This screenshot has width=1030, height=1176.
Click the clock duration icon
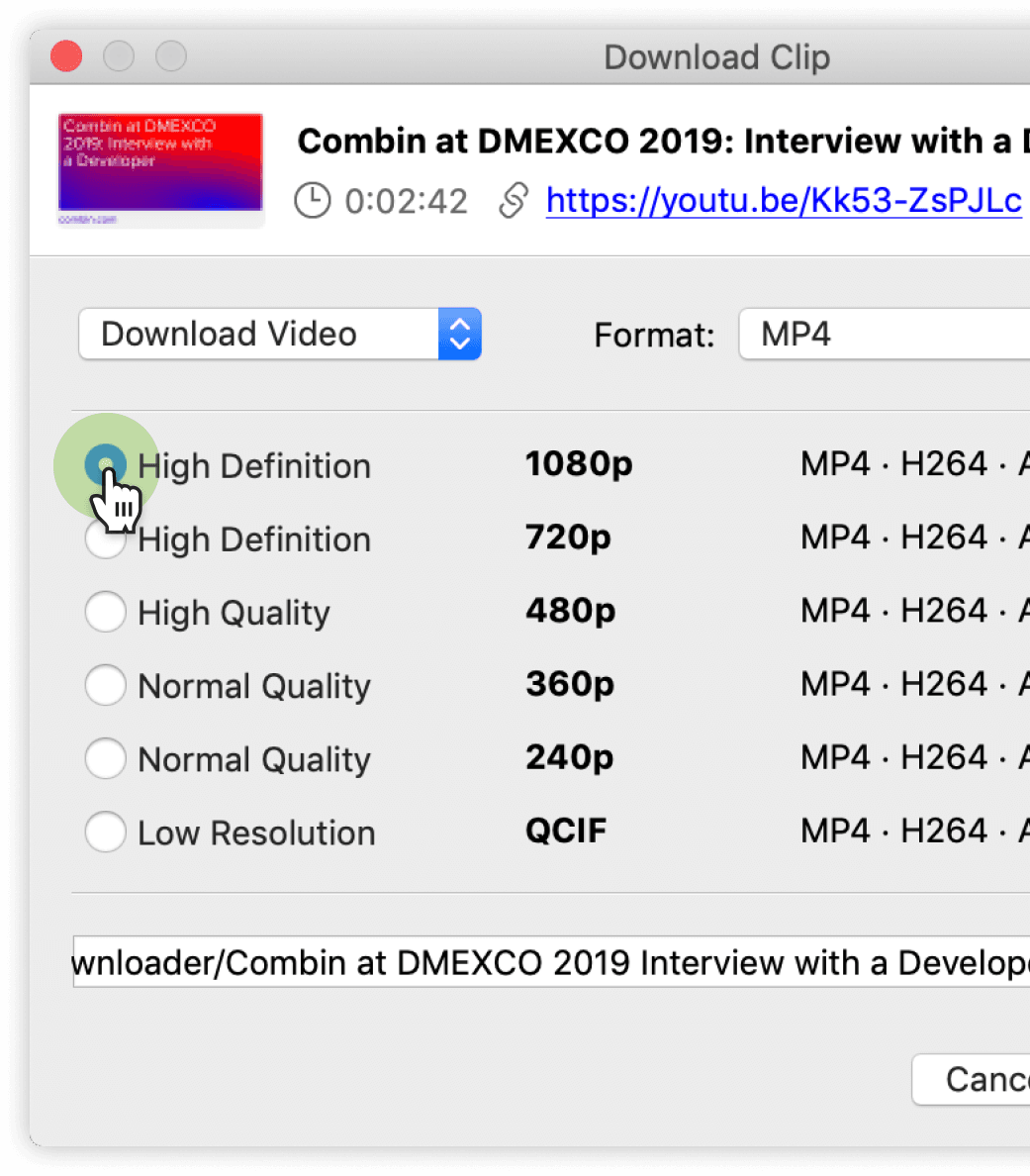(313, 201)
